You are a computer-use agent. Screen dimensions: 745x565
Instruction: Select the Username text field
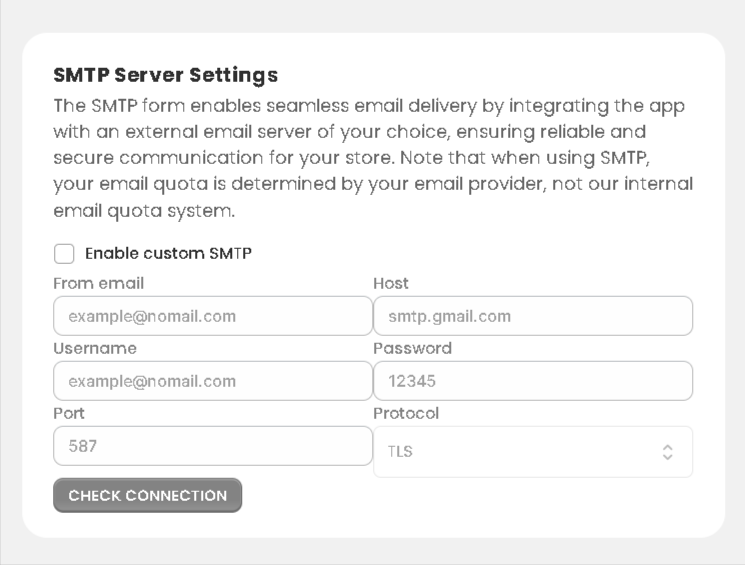tap(212, 381)
